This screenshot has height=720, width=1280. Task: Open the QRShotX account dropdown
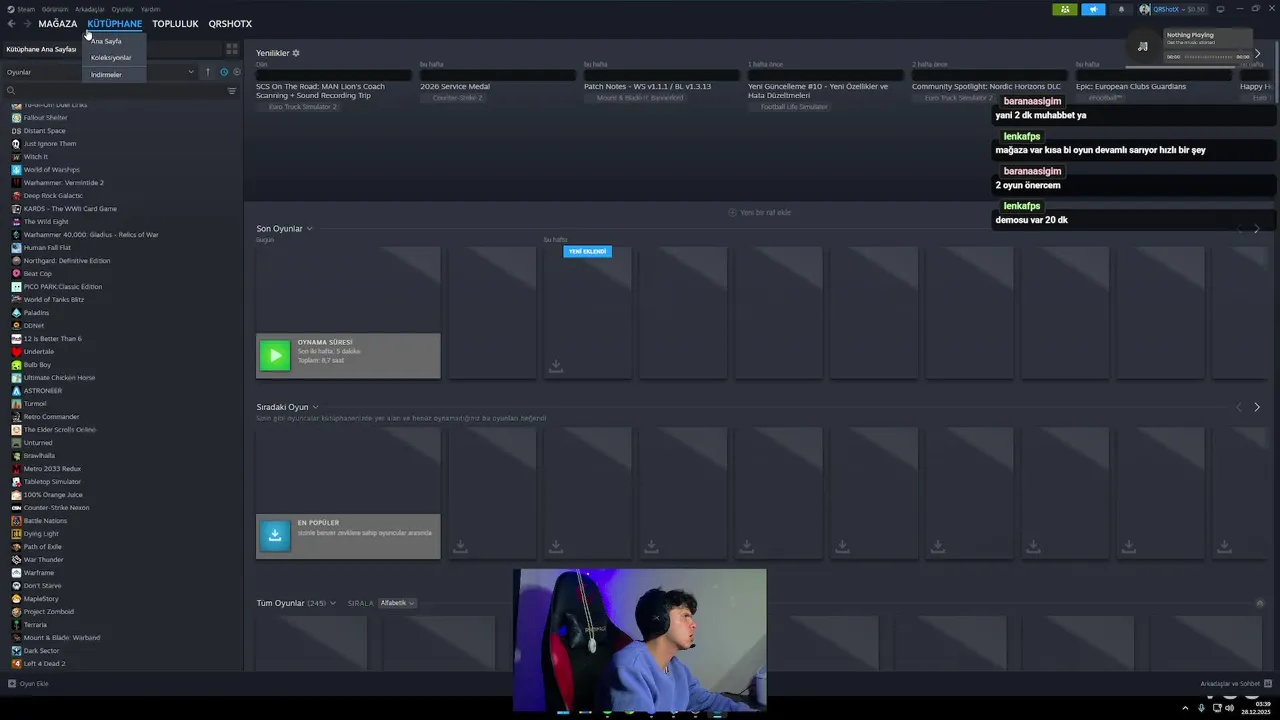[1172, 9]
